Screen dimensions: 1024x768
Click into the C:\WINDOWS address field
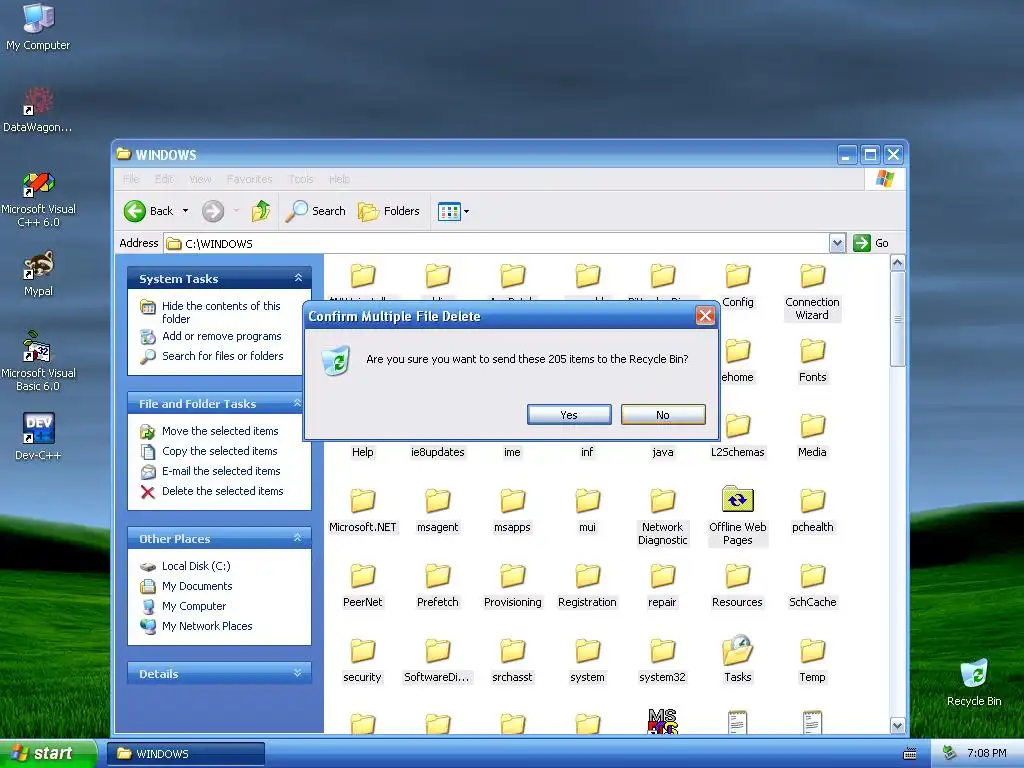[496, 244]
